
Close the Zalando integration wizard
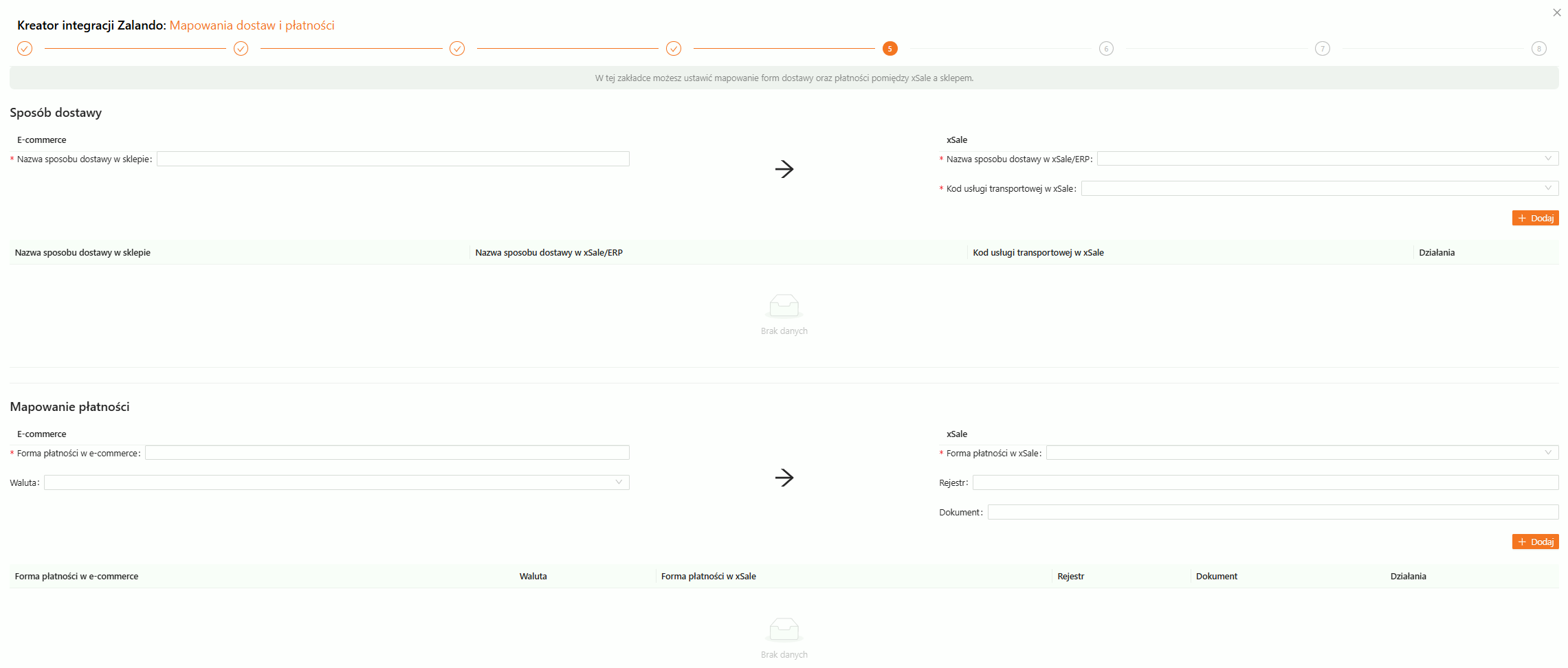[1556, 12]
